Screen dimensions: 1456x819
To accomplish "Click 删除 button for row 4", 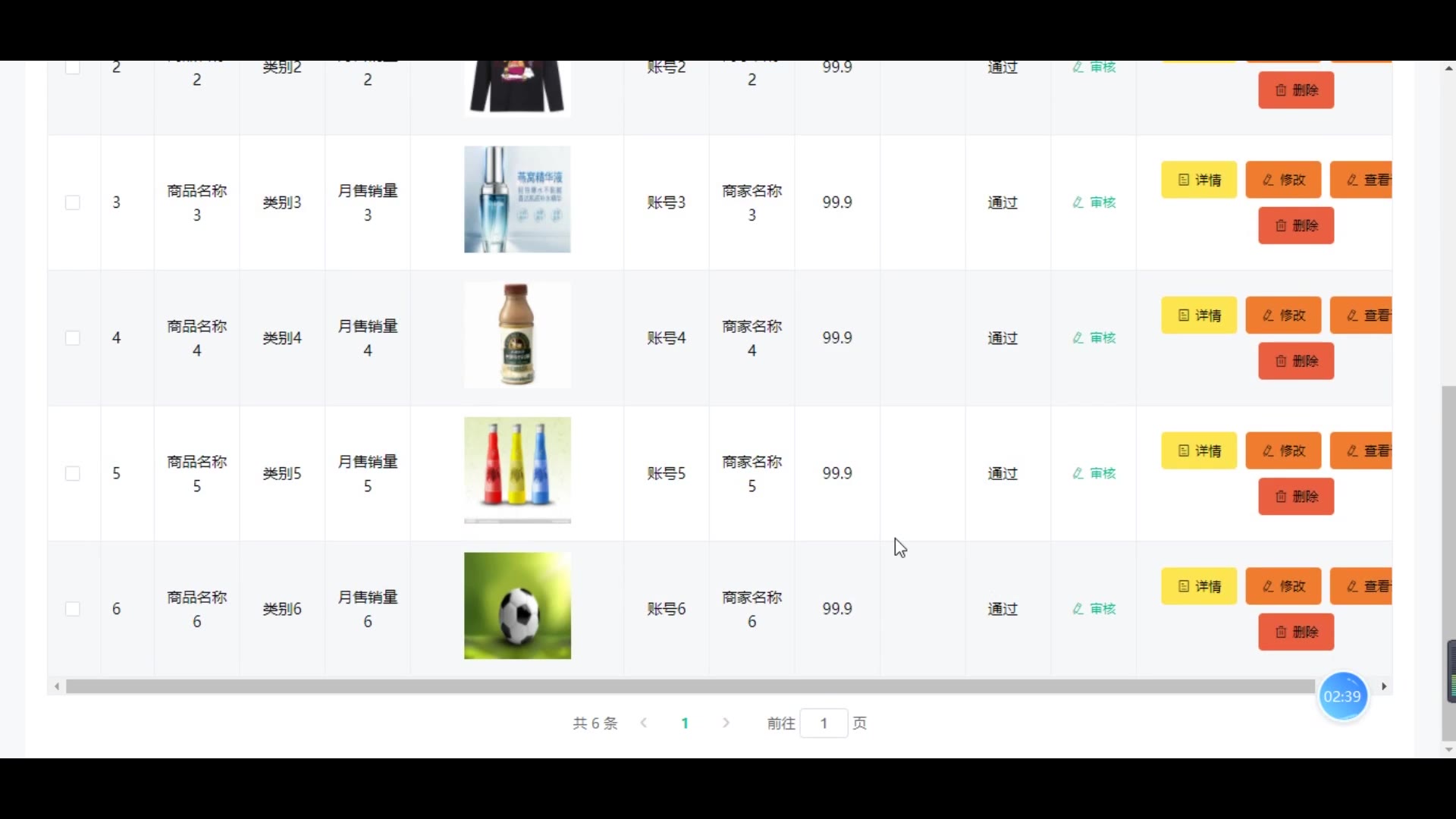I will click(x=1296, y=361).
